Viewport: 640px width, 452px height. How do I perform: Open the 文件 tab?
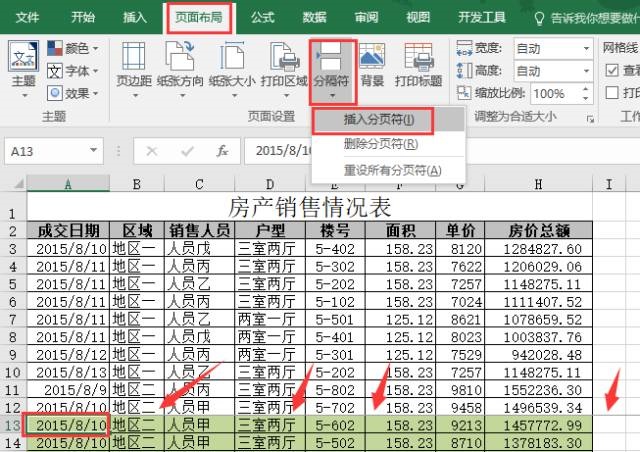coord(27,18)
